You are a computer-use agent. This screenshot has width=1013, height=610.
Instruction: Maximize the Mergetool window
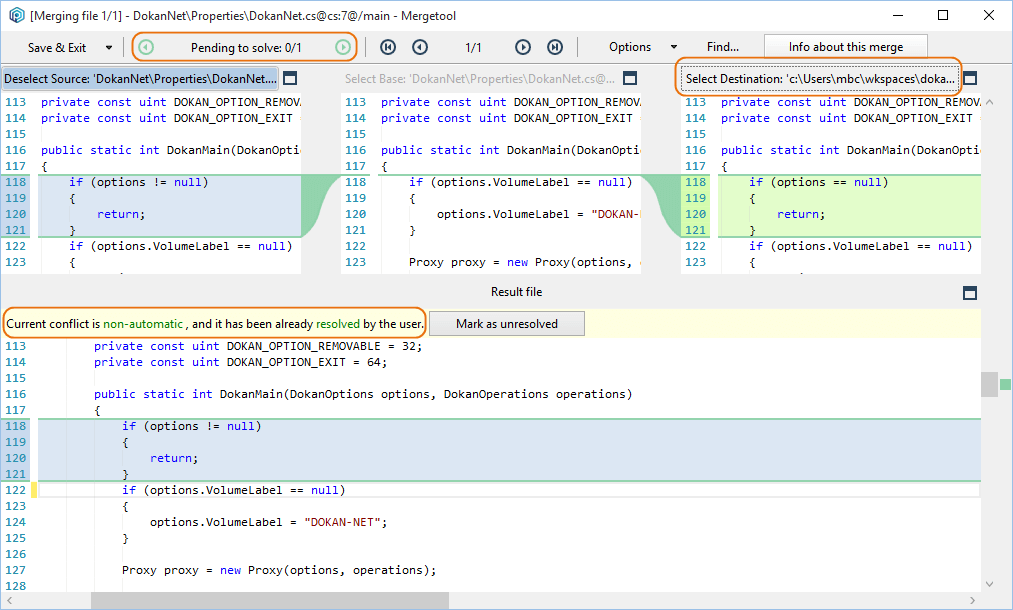point(943,15)
